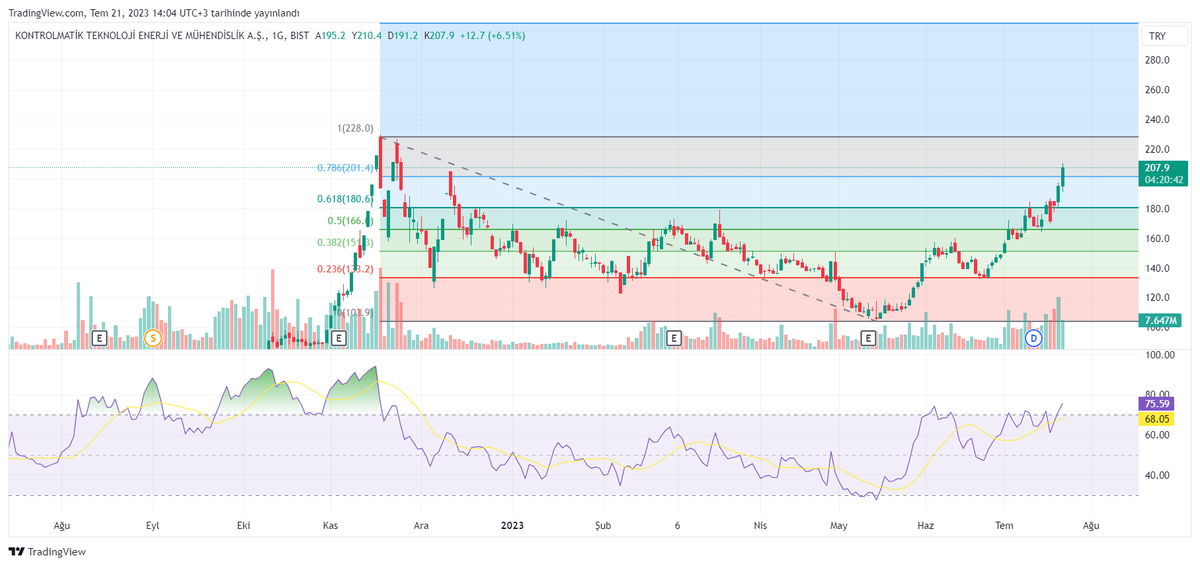1200x566 pixels.
Task: Click the 207.9 current price tag
Action: click(x=1163, y=173)
